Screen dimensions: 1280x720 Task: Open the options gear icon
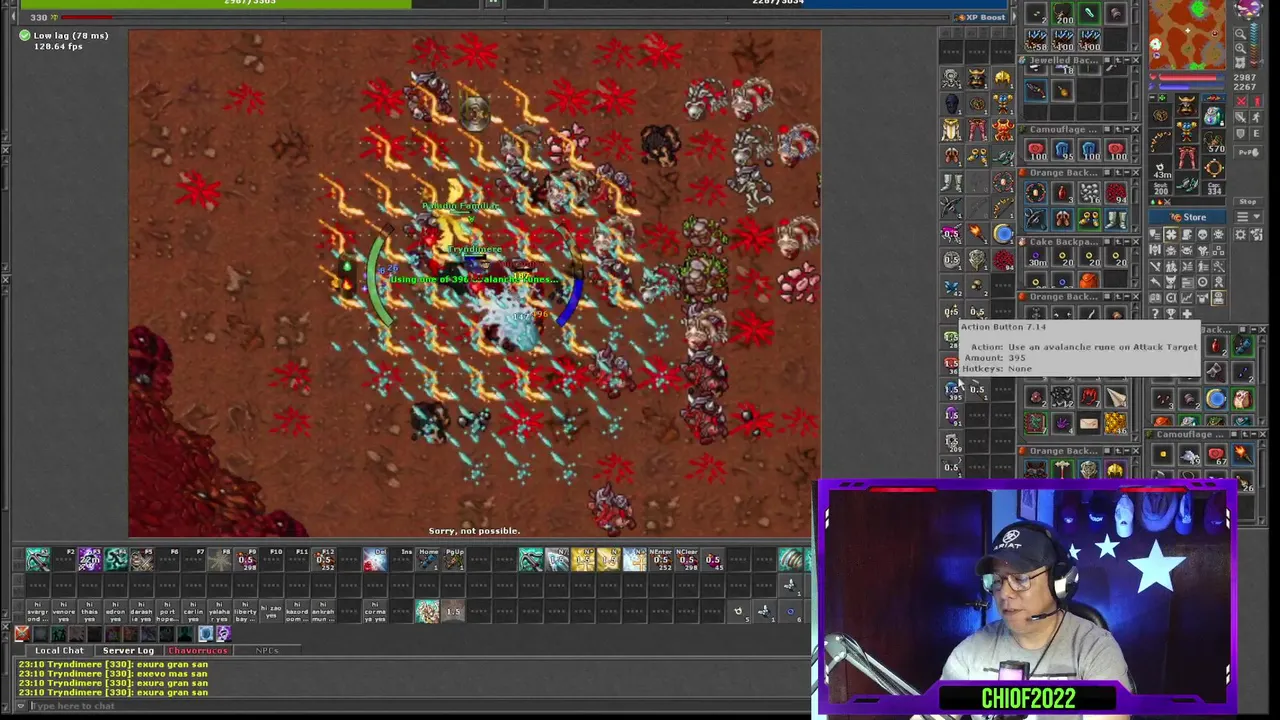click(1241, 234)
